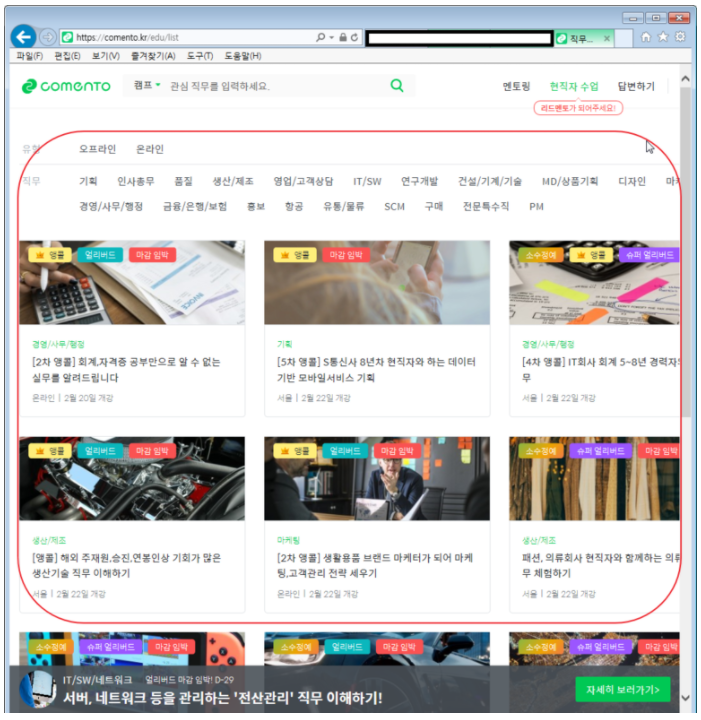Open the browser home icon
Image resolution: width=701 pixels, height=720 pixels.
(645, 37)
